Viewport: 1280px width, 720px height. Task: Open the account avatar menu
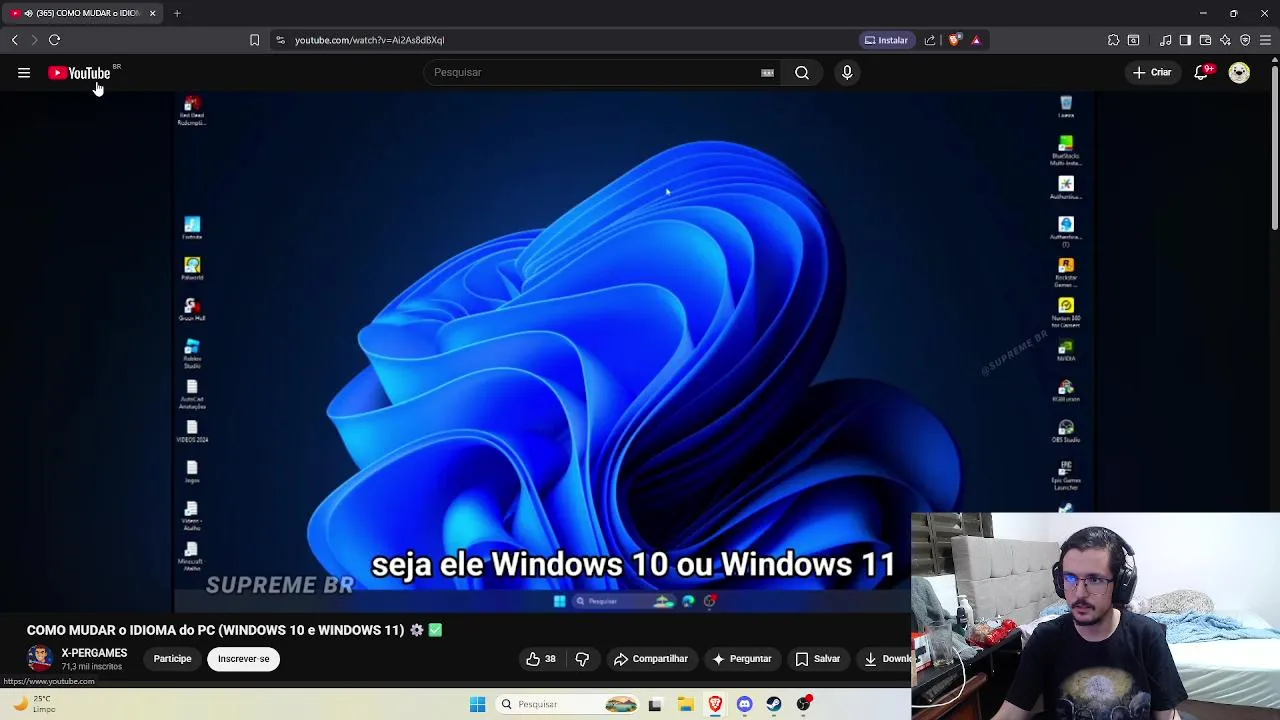(1239, 72)
